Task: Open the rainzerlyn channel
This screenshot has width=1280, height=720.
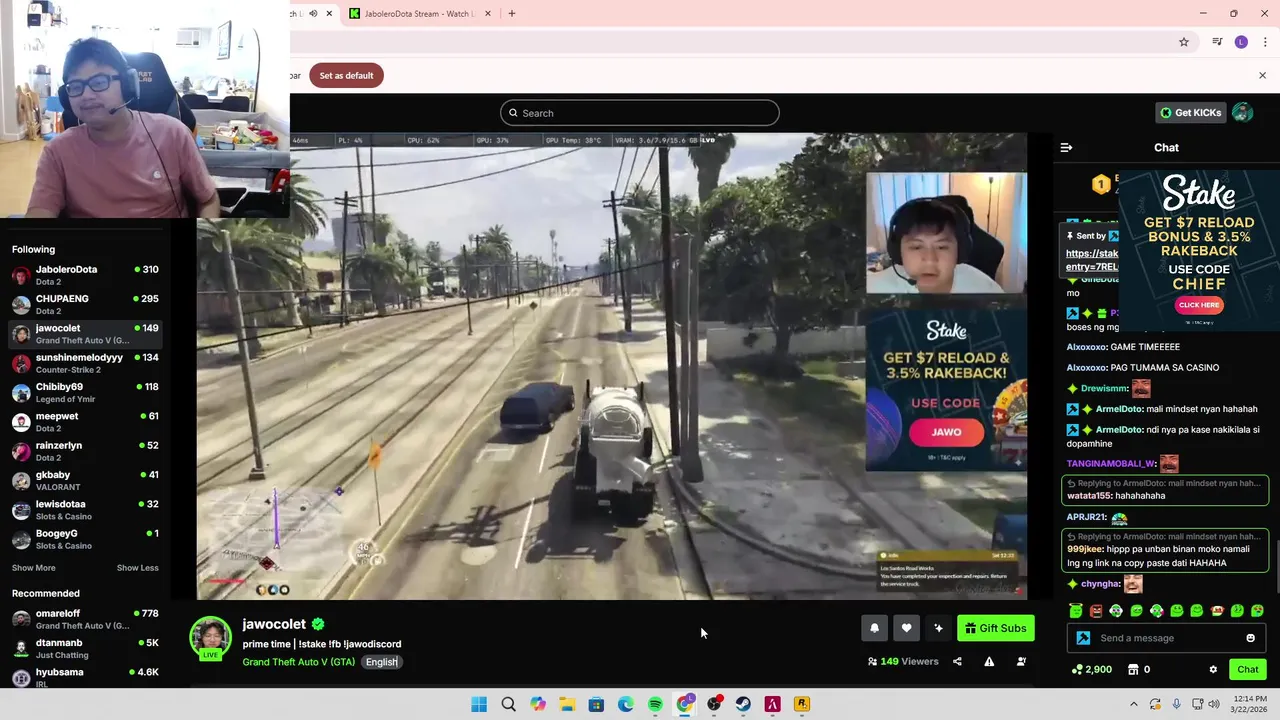Action: pyautogui.click(x=85, y=451)
